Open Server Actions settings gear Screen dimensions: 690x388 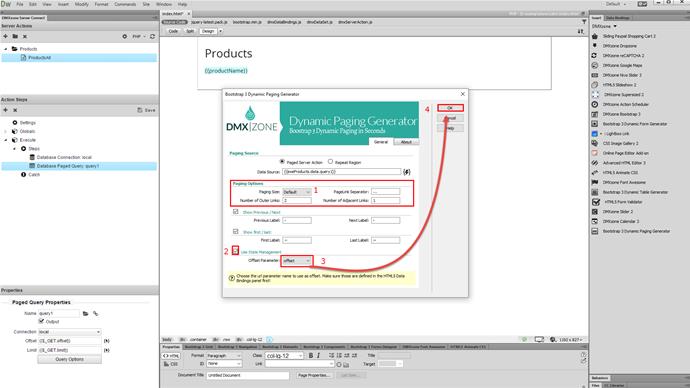click(x=125, y=37)
